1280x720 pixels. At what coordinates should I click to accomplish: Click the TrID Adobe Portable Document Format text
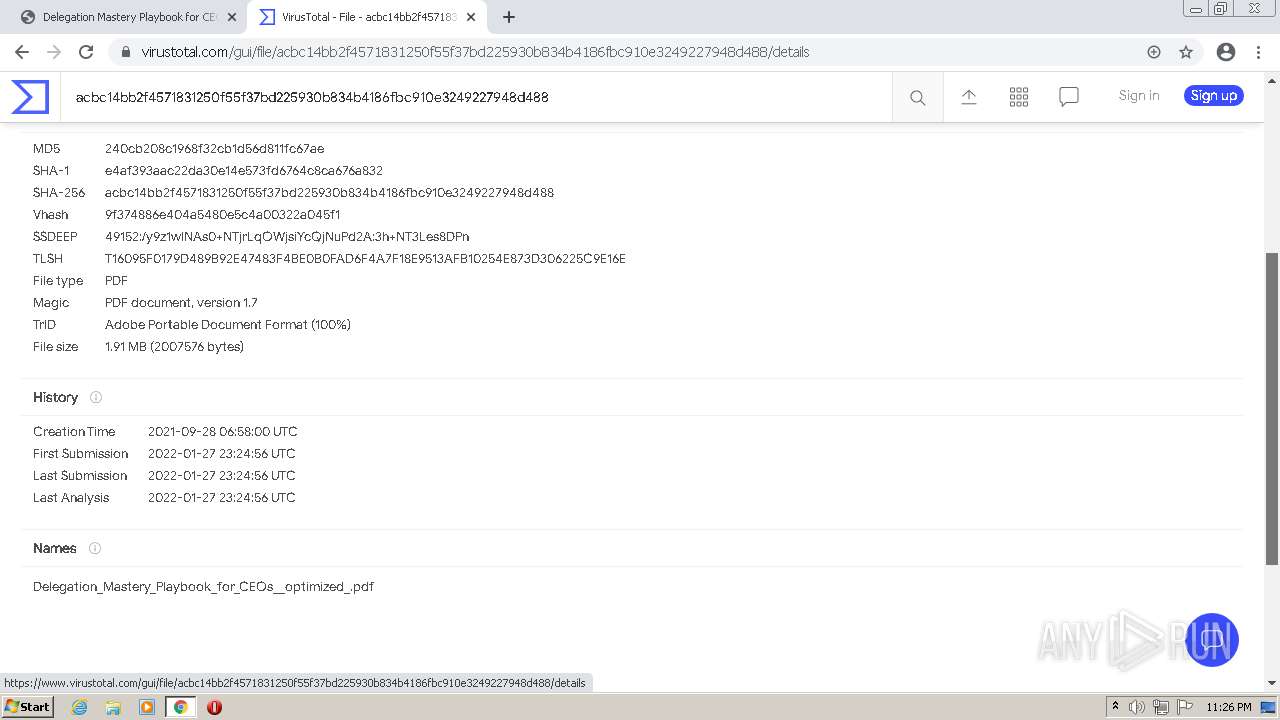[228, 325]
